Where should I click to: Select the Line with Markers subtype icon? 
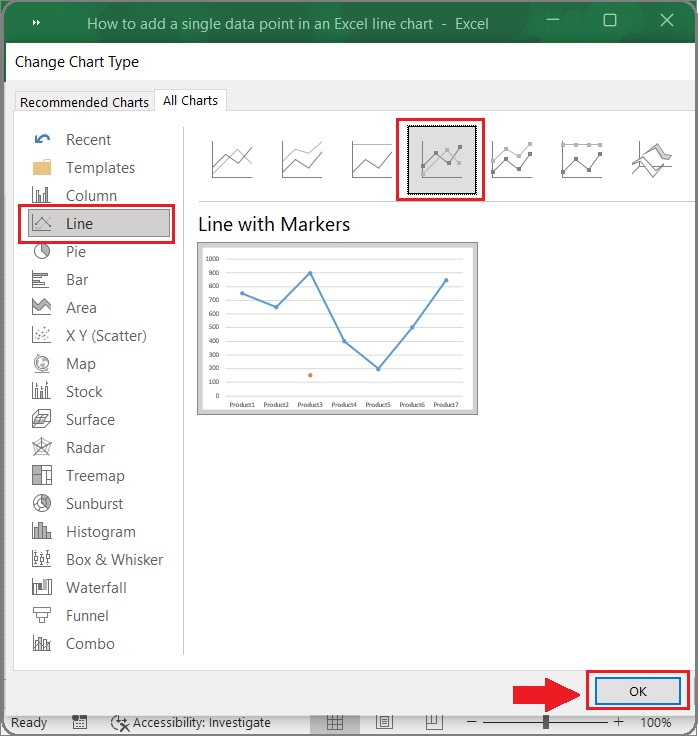coord(441,160)
